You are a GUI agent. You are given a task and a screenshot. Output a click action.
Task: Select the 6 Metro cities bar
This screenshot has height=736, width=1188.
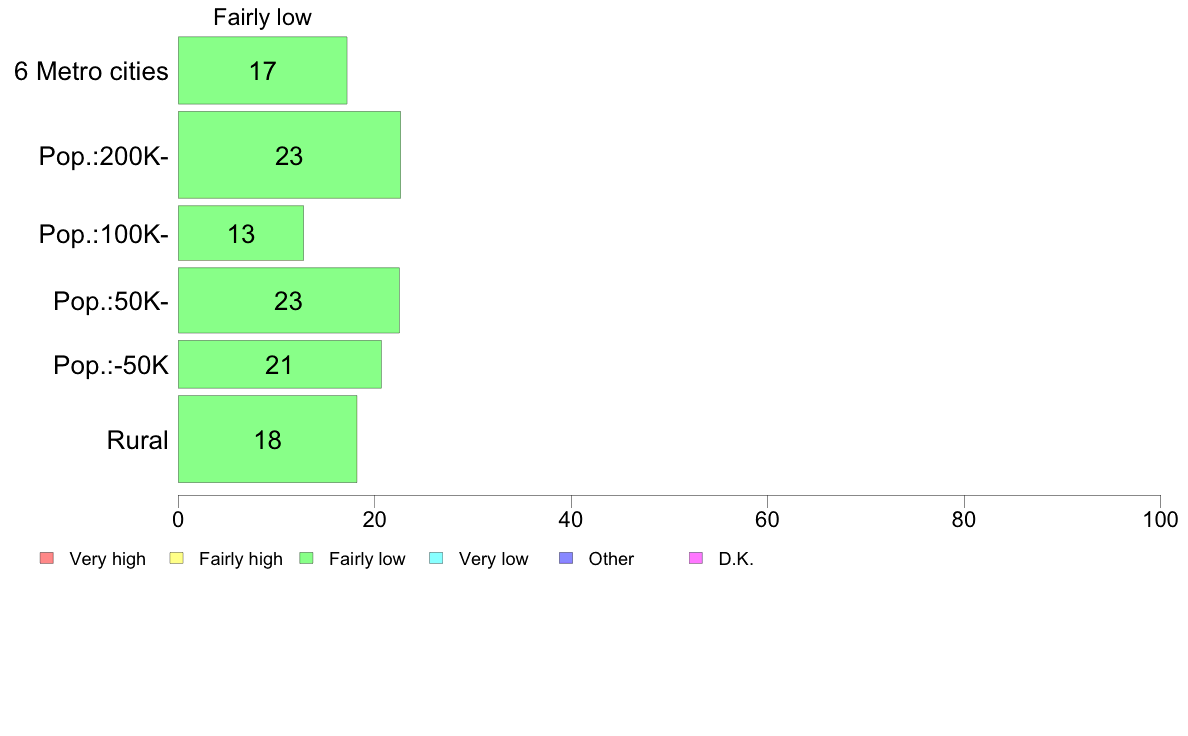(263, 70)
